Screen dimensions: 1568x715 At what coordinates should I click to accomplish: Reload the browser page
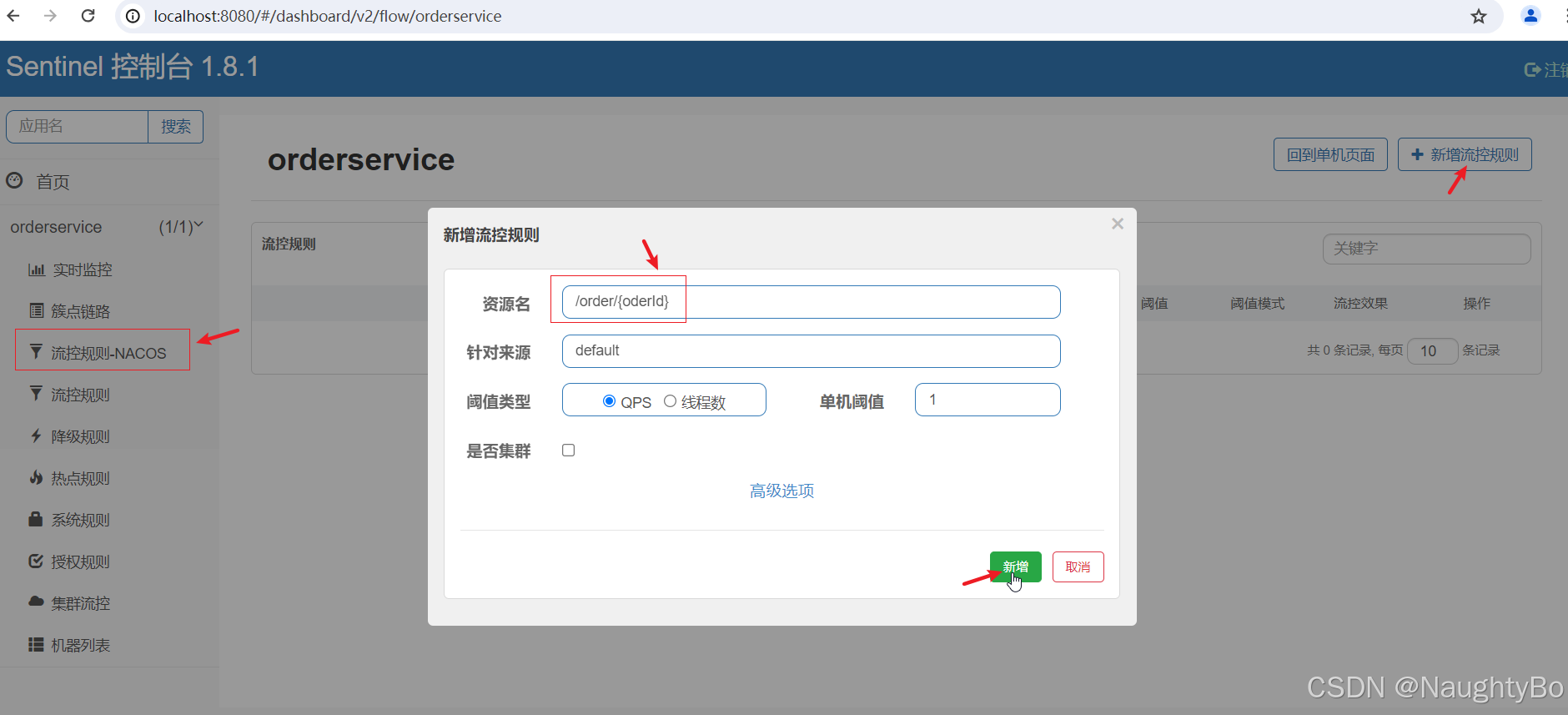coord(88,16)
